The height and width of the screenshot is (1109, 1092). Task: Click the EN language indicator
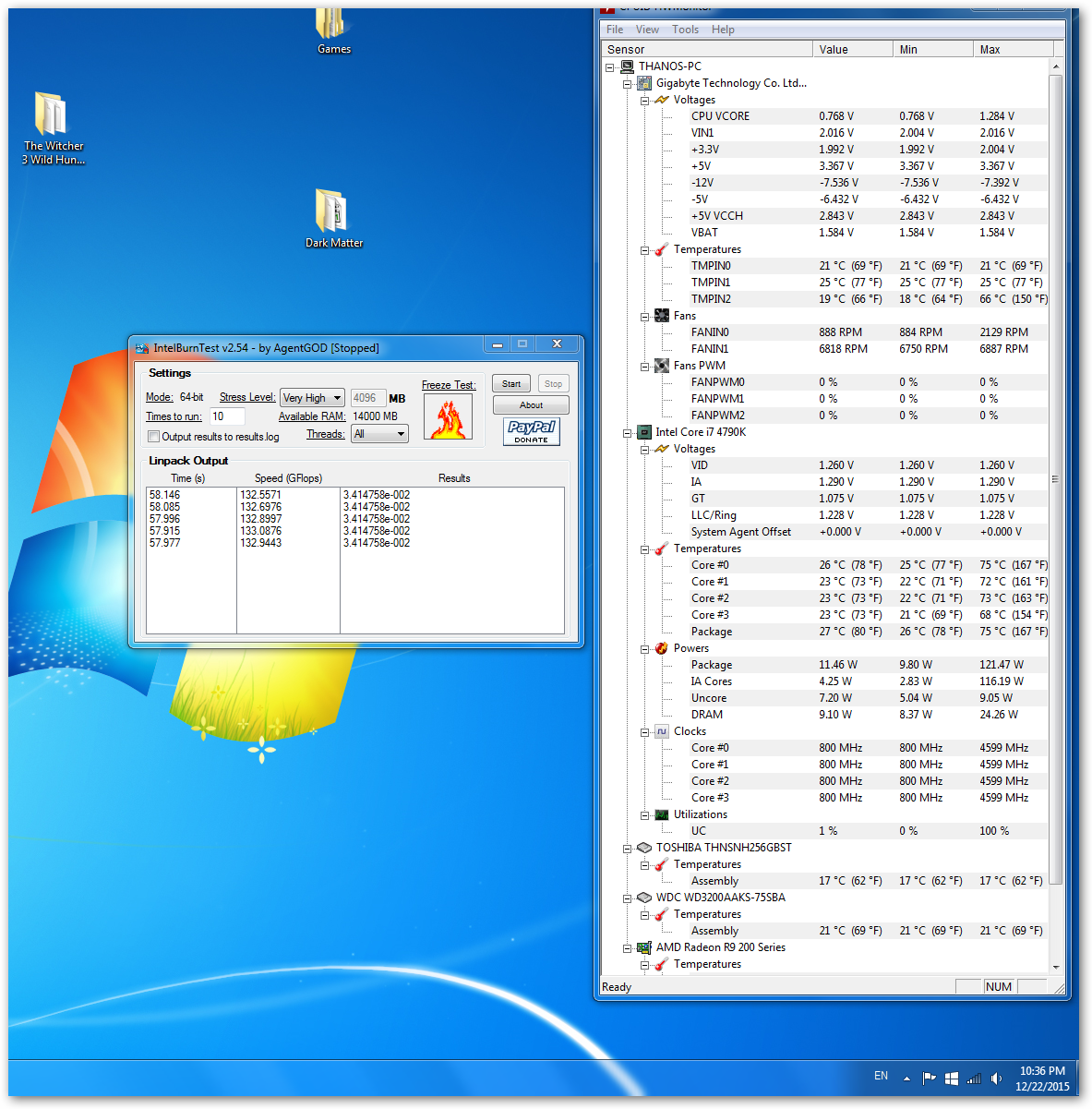[881, 1076]
